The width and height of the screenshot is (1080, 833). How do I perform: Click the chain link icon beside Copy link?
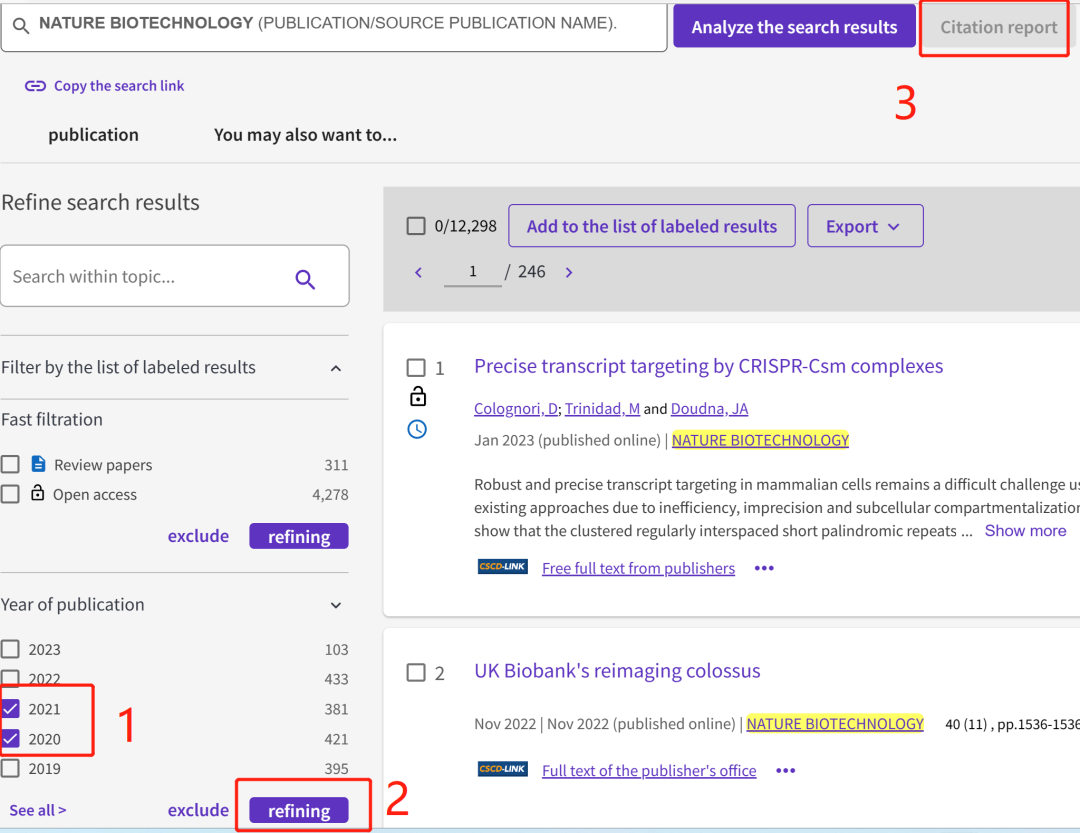coord(35,86)
